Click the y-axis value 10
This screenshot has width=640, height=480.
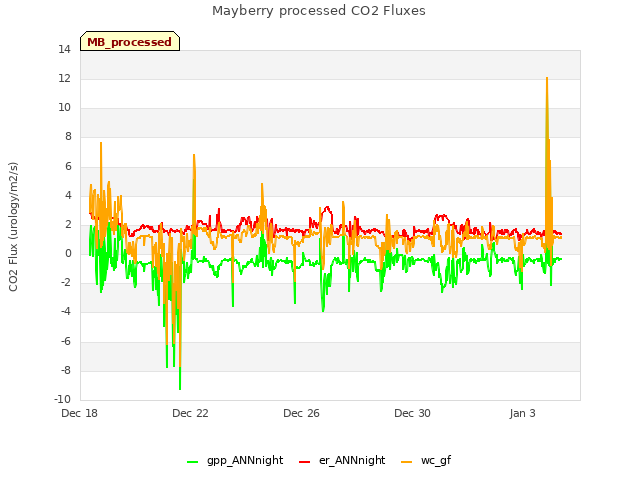coord(64,108)
